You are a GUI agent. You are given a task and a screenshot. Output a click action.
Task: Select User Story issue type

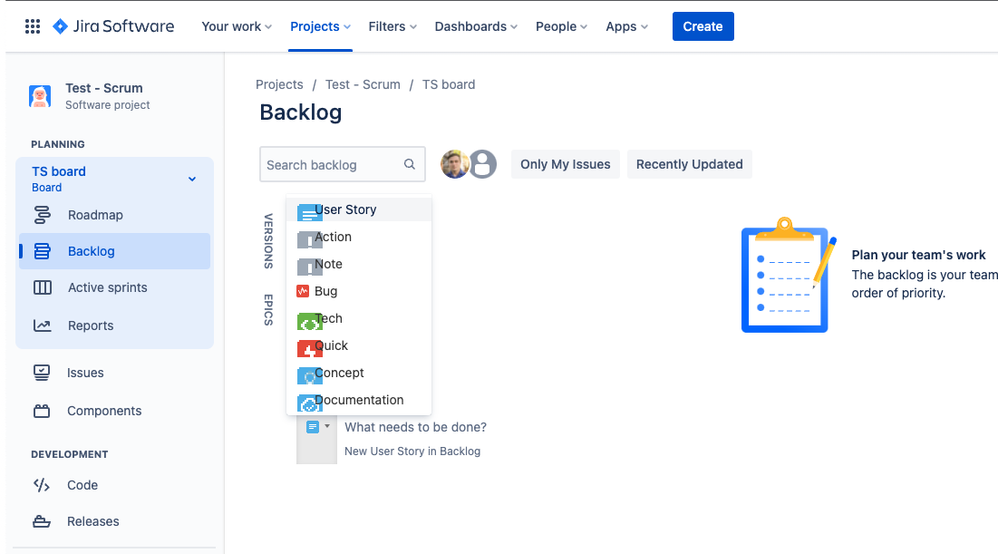(359, 210)
